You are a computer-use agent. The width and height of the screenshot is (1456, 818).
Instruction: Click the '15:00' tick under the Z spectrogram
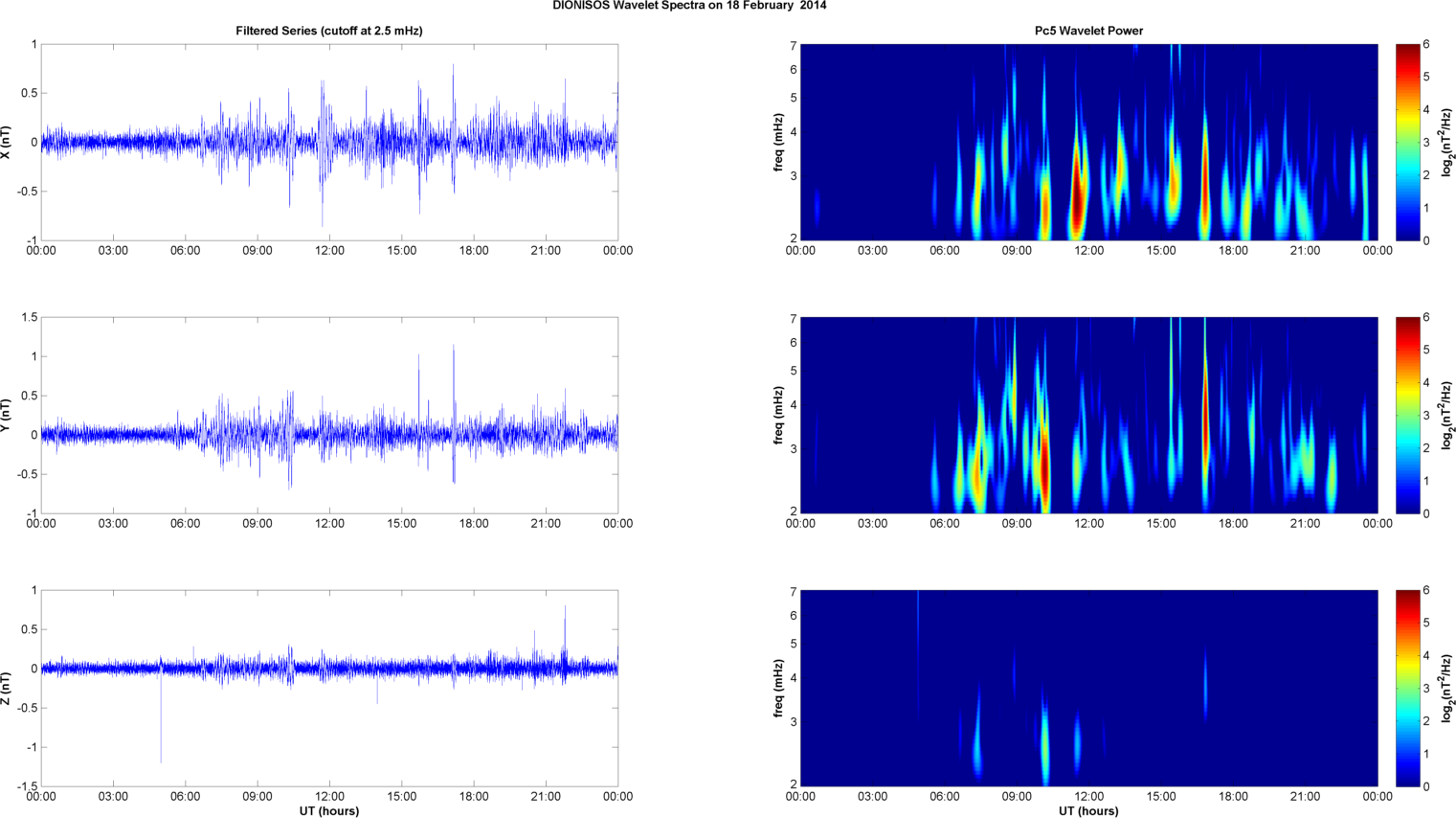[1161, 797]
